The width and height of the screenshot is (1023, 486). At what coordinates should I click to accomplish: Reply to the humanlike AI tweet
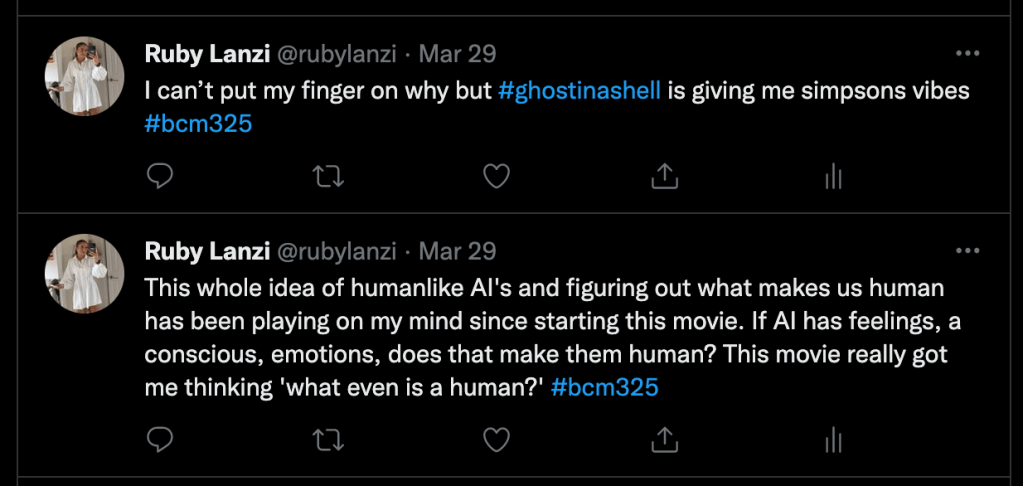coord(160,439)
